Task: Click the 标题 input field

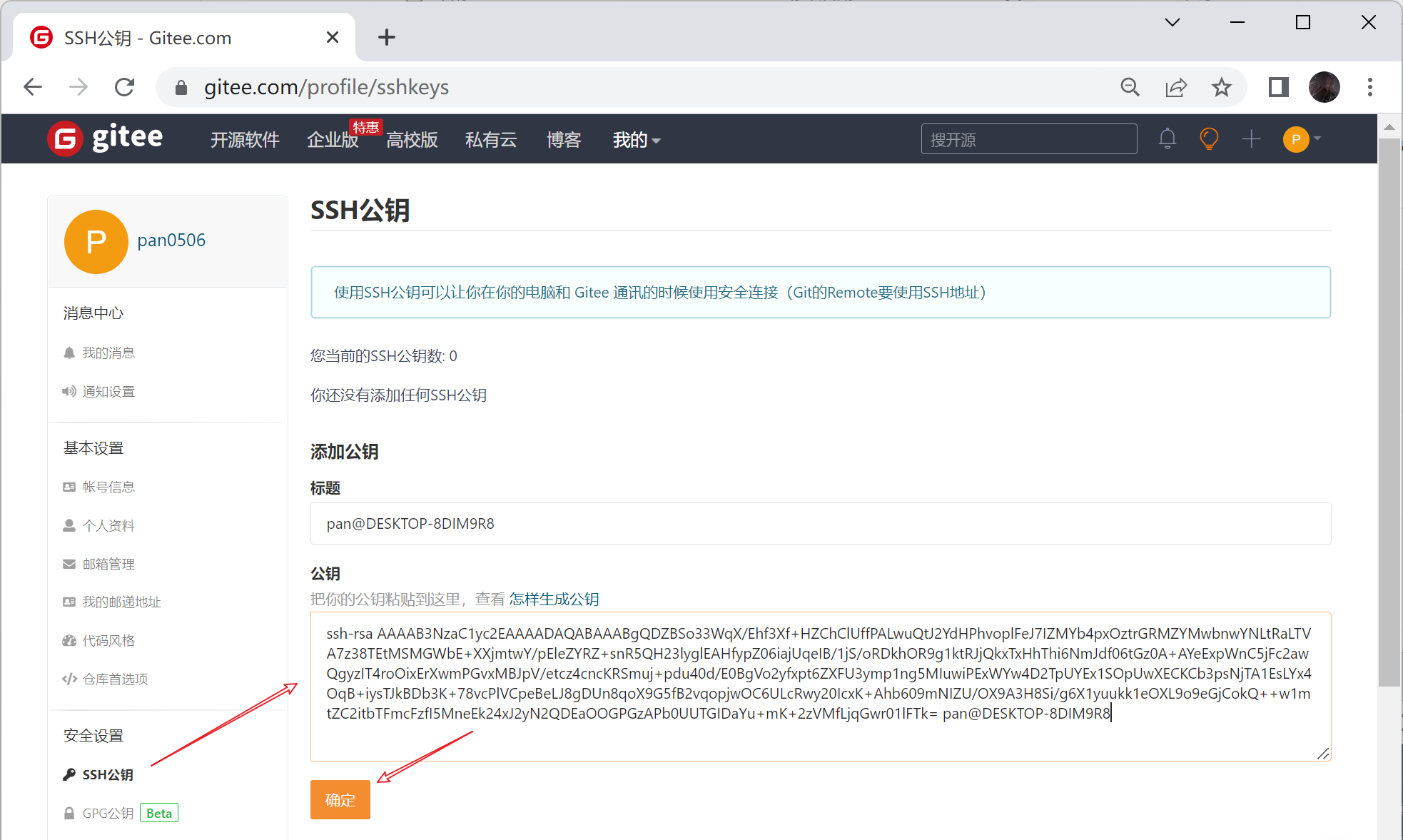Action: pos(820,524)
